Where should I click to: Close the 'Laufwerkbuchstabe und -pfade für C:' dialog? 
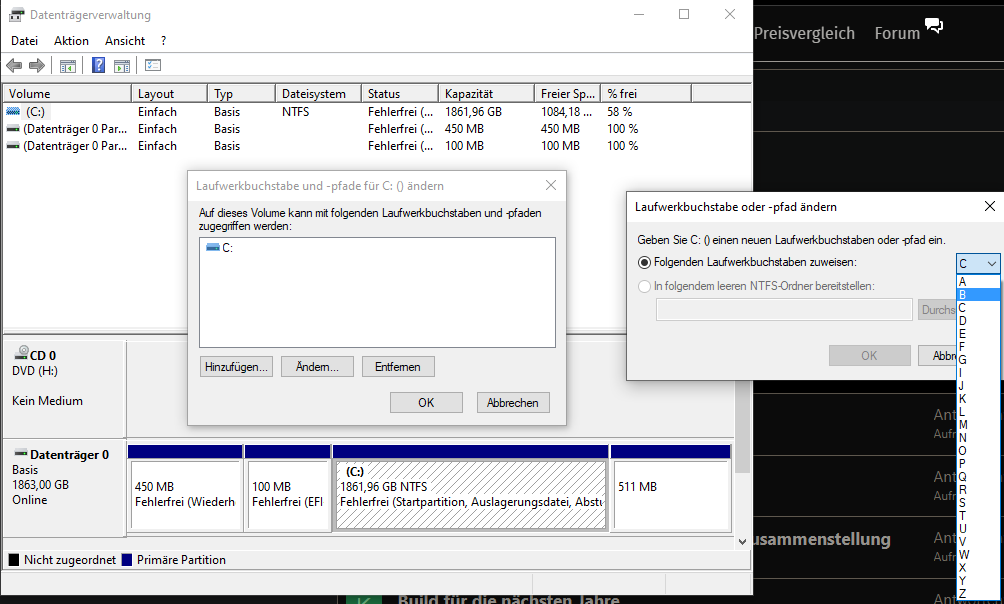click(551, 185)
